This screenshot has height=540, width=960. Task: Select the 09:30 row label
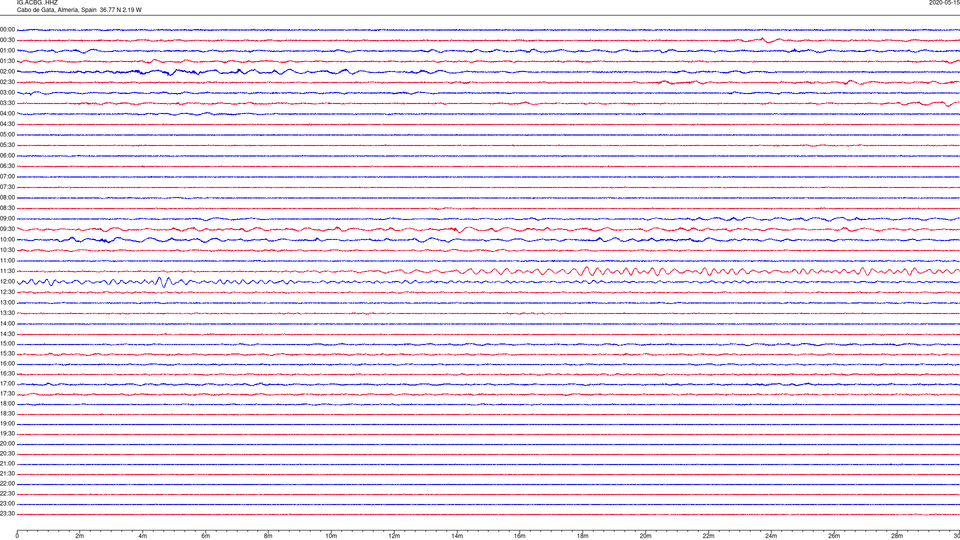coord(7,229)
